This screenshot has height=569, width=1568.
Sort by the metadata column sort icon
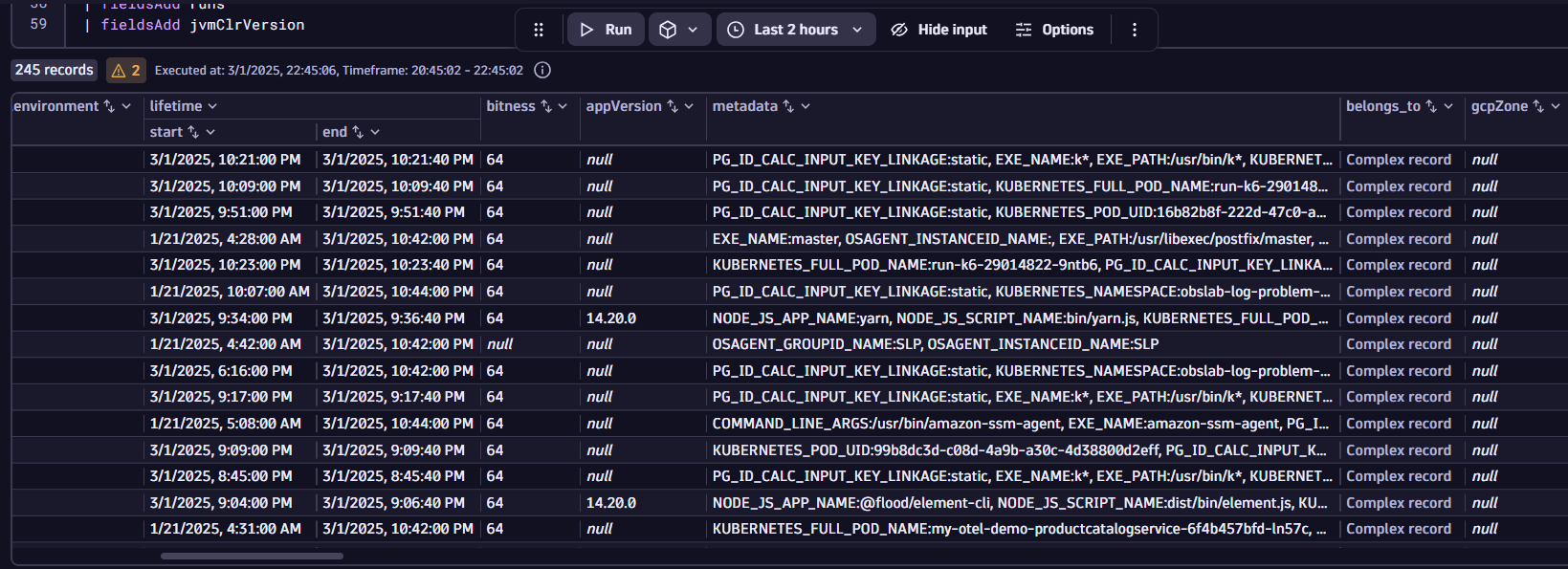[788, 106]
